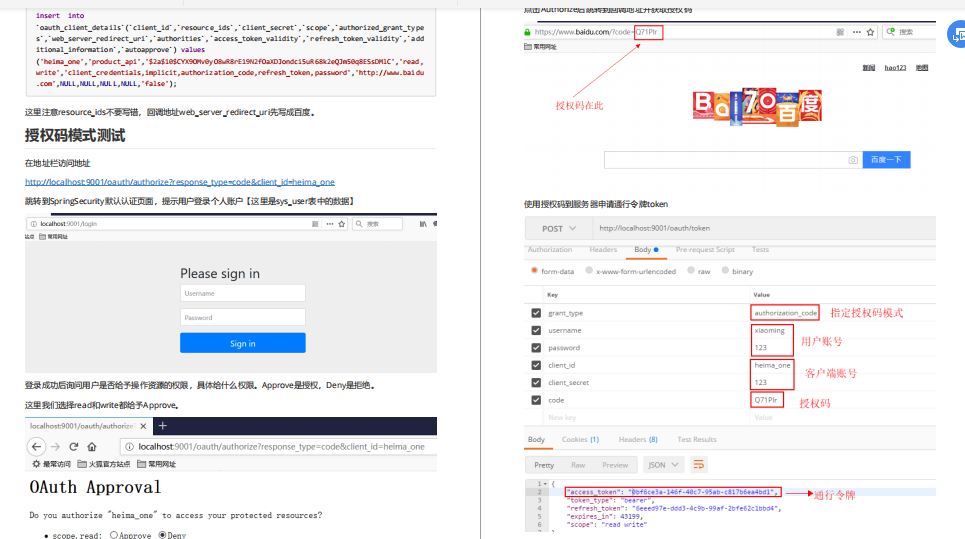The height and width of the screenshot is (539, 965).
Task: Open the three-dots menu in the login page address bar
Action: [x=330, y=224]
